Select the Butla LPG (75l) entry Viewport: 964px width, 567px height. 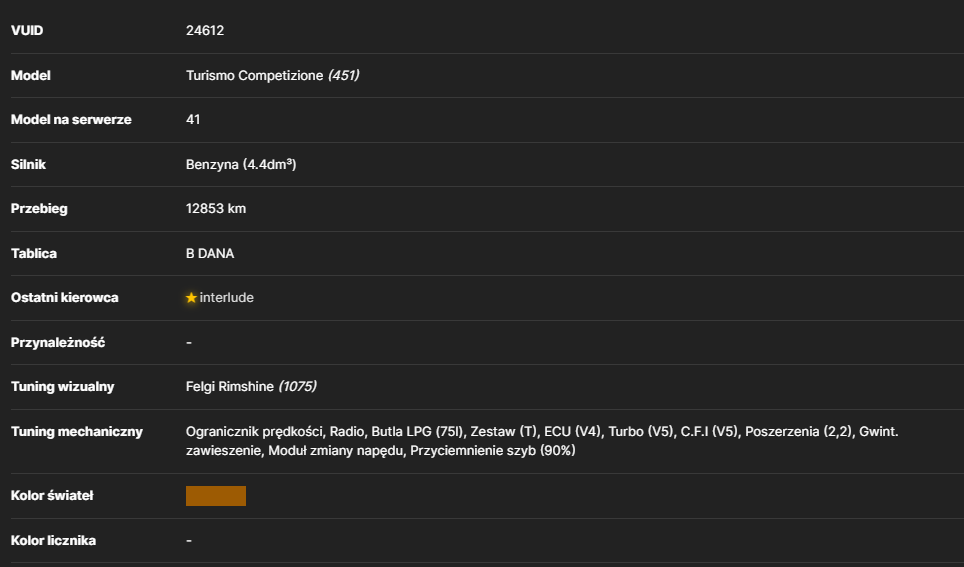point(417,432)
